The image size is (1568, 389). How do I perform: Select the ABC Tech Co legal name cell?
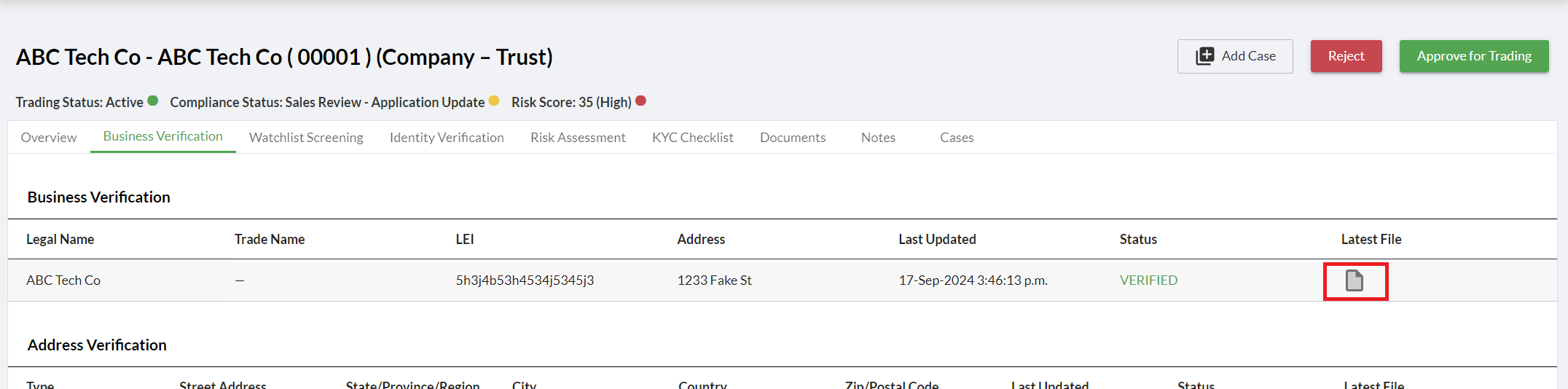[63, 280]
